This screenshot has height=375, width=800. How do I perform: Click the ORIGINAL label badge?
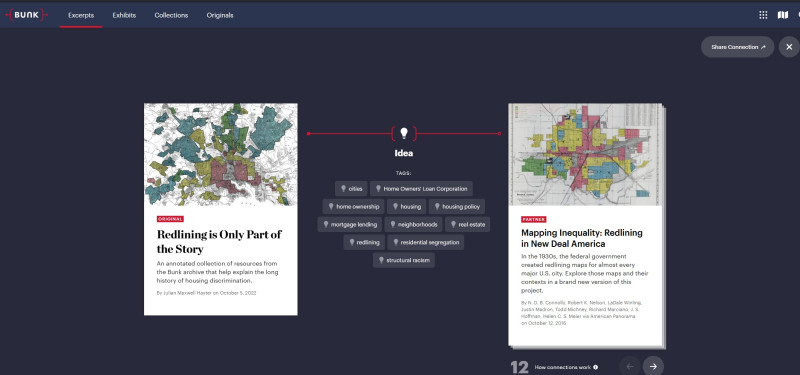170,219
